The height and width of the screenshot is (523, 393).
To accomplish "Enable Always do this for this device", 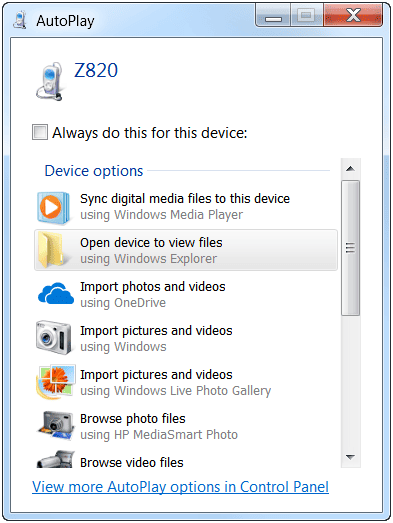I will coord(40,132).
